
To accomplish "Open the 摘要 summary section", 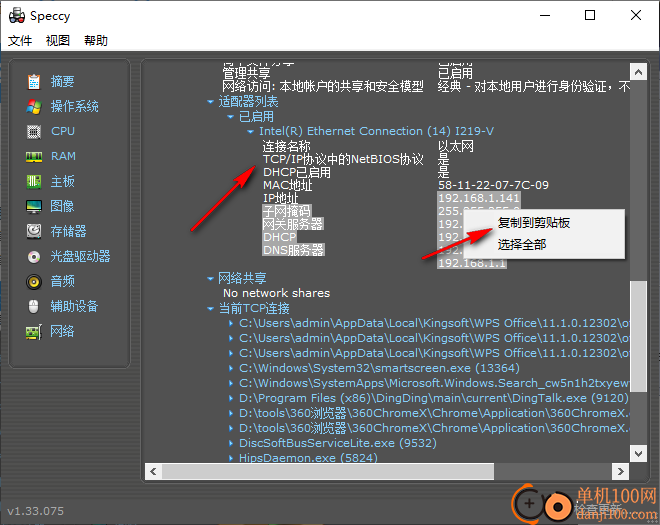I will click(62, 81).
